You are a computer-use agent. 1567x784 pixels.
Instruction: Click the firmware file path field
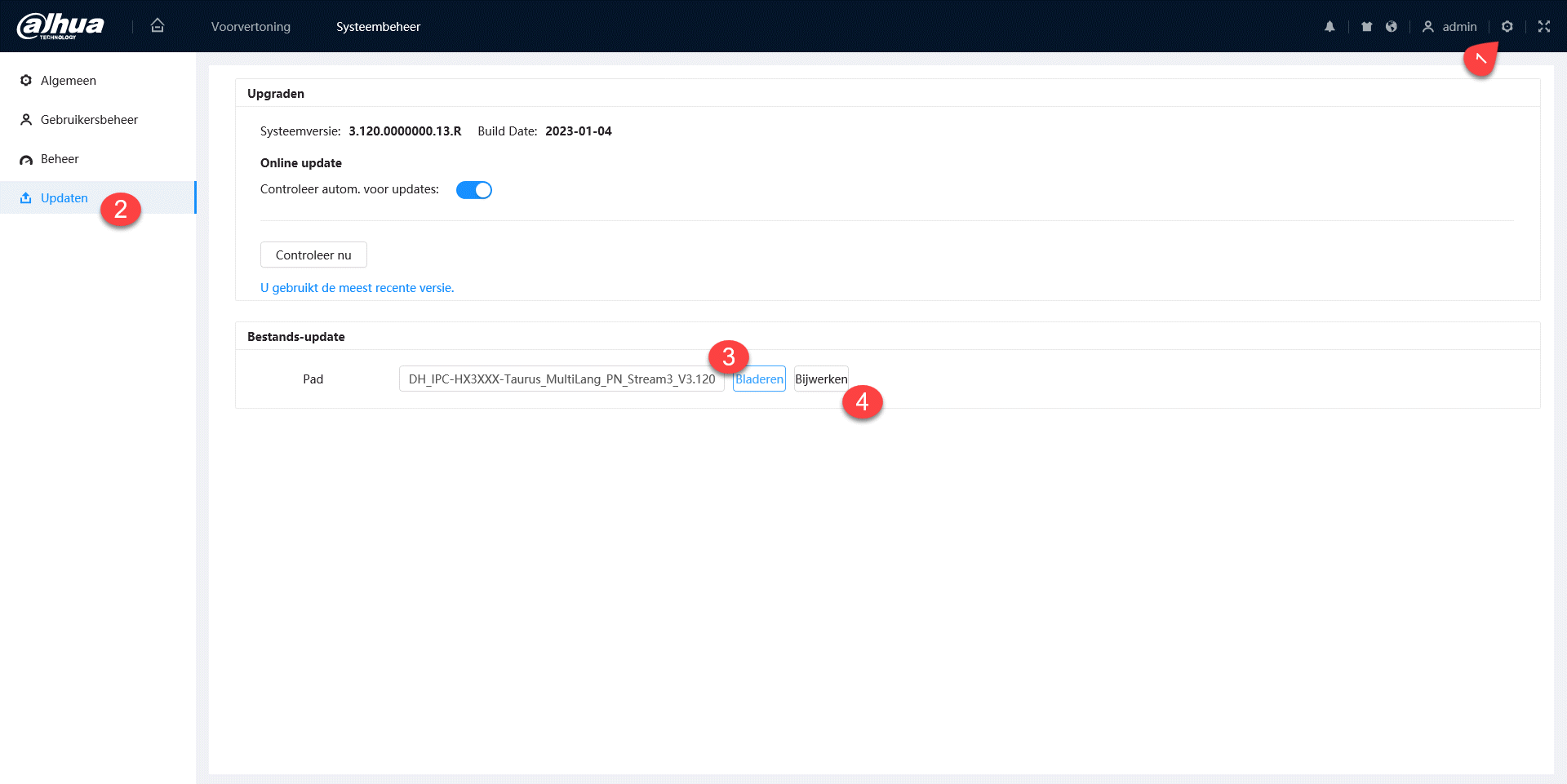pos(562,379)
